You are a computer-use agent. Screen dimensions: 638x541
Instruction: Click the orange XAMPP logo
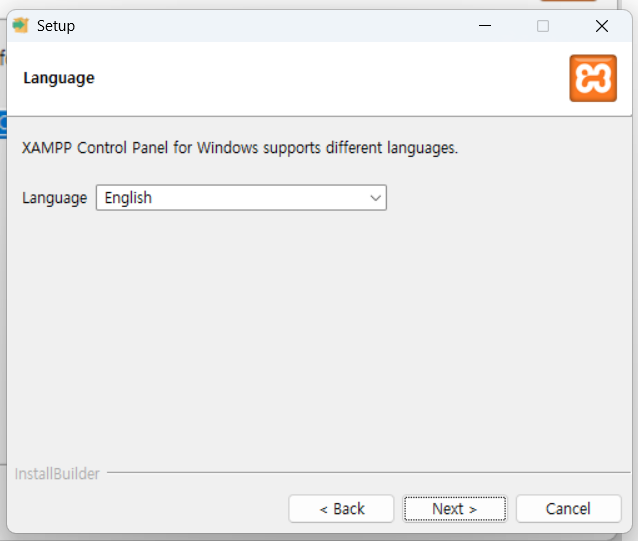(593, 78)
